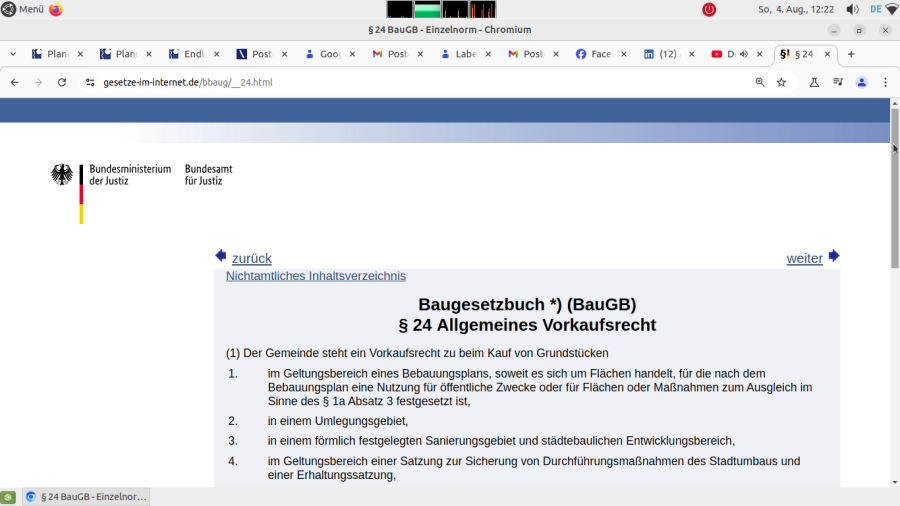The width and height of the screenshot is (900, 506).
Task: Click the red power icon in top panel
Action: [709, 9]
